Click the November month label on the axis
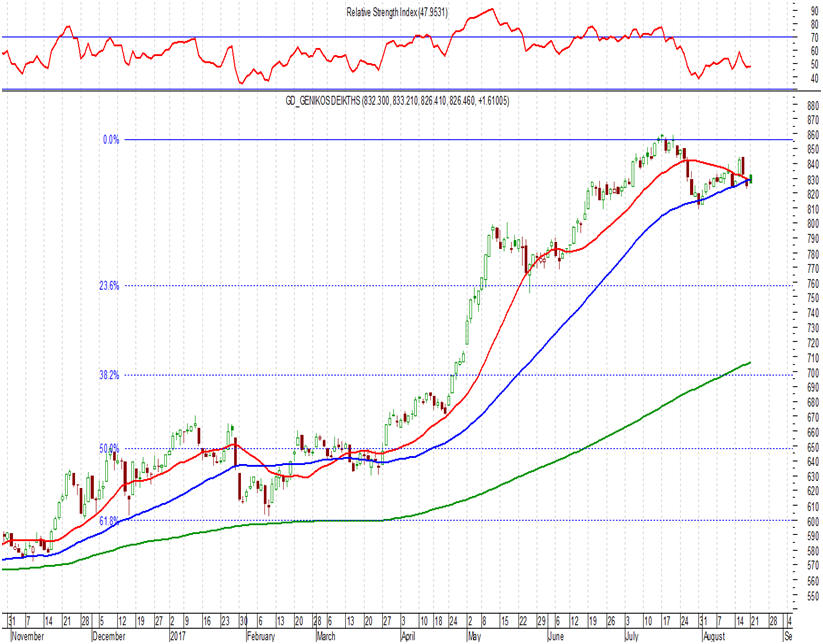Screen dimensions: 823x644 coord(28,636)
